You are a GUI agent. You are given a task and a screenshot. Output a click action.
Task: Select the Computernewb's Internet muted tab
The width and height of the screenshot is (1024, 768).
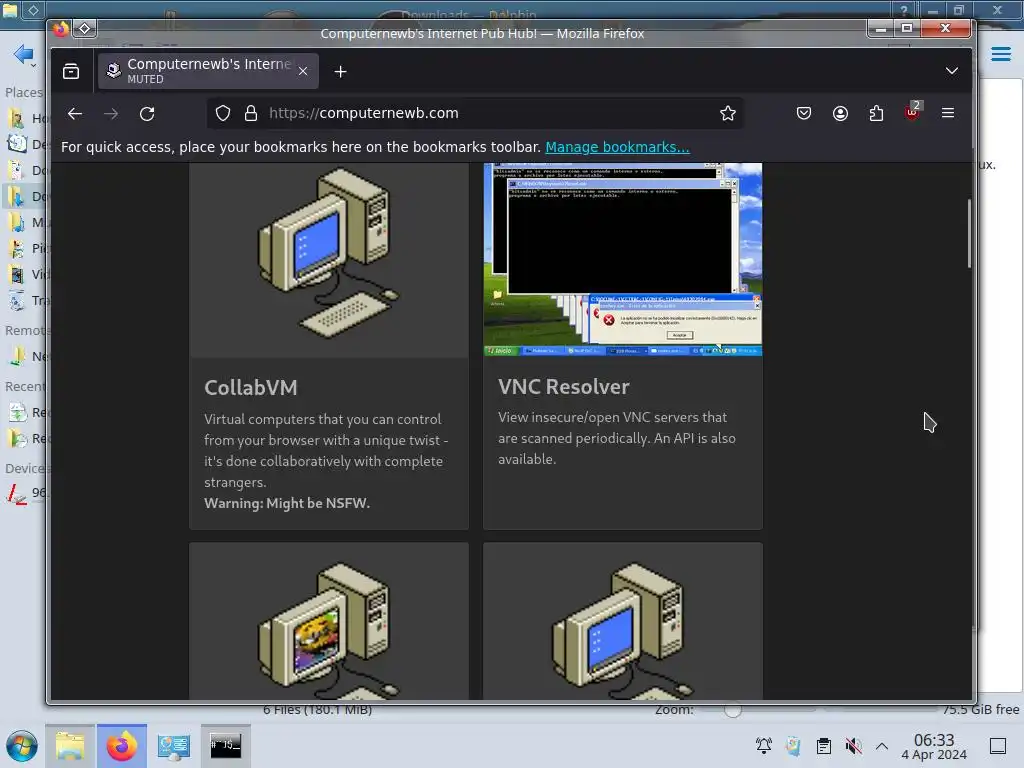(208, 71)
